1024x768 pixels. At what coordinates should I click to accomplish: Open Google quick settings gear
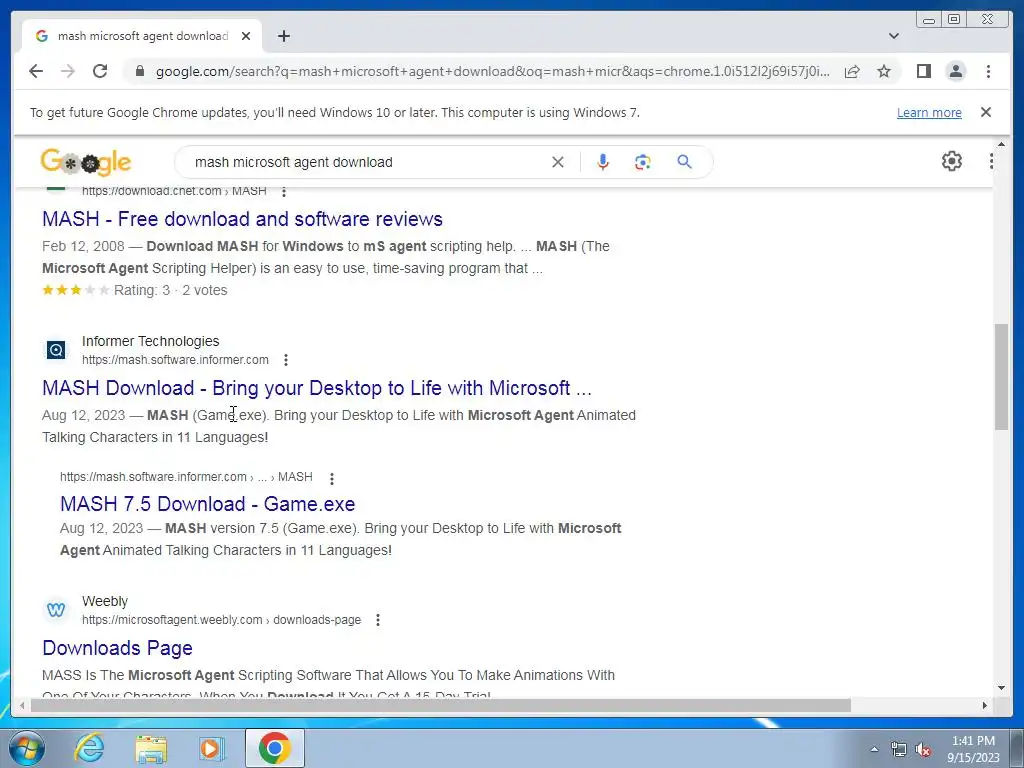coord(952,161)
